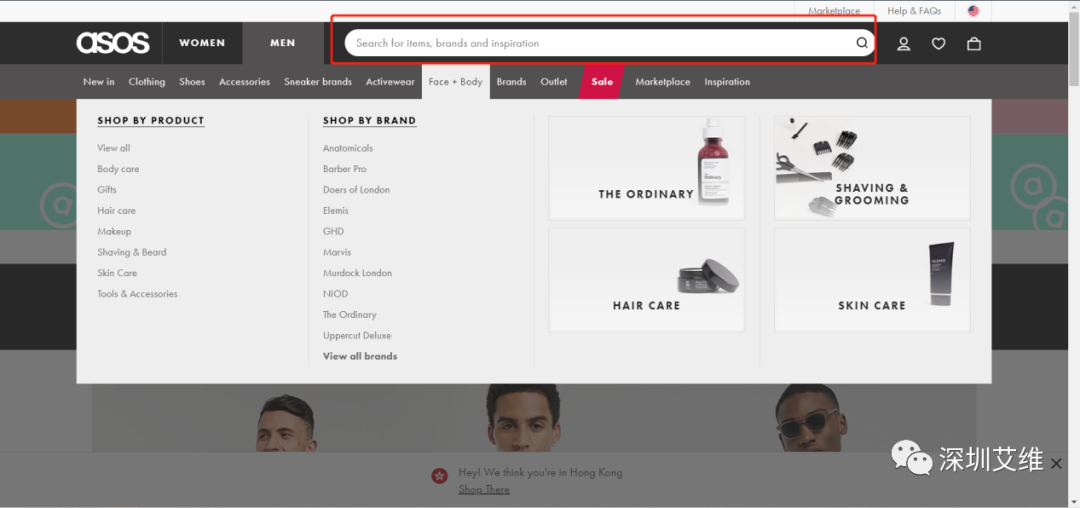1080x508 pixels.
Task: Open the Brands menu
Action: (x=511, y=81)
